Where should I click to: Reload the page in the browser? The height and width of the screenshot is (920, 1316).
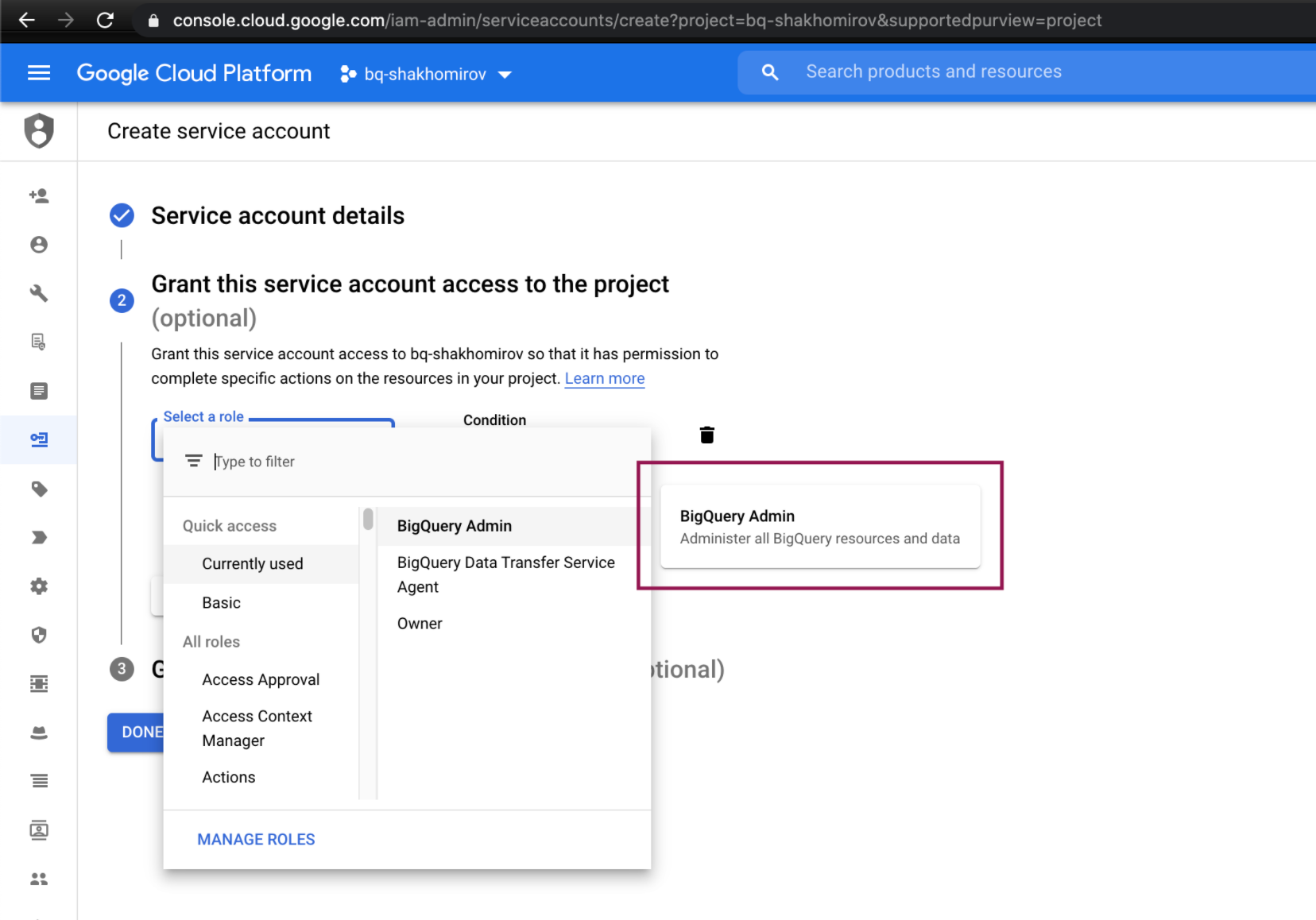pyautogui.click(x=105, y=21)
